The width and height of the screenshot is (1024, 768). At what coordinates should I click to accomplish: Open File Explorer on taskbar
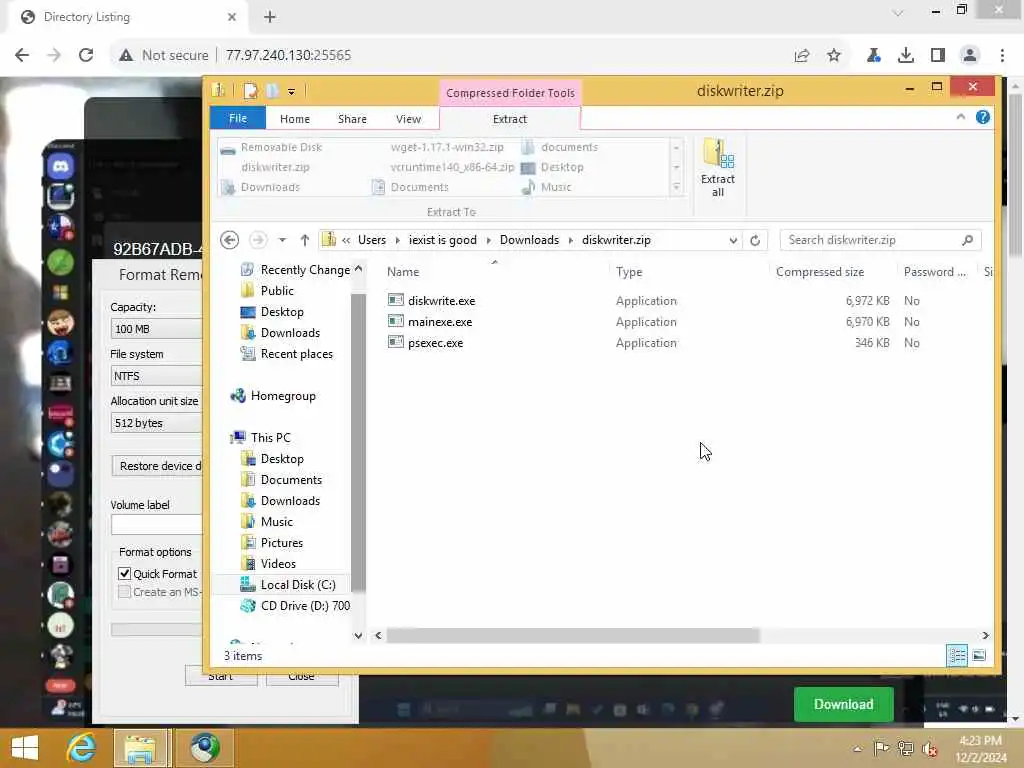141,748
